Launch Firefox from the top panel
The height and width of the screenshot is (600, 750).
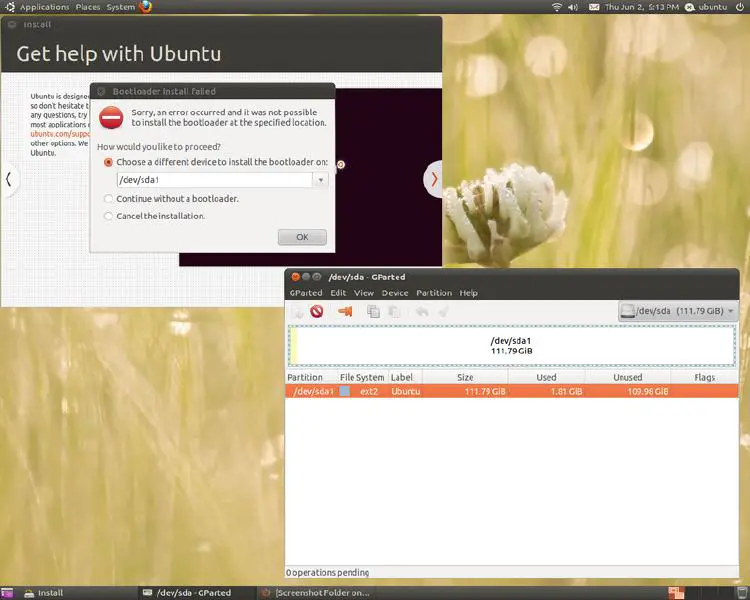pos(145,7)
